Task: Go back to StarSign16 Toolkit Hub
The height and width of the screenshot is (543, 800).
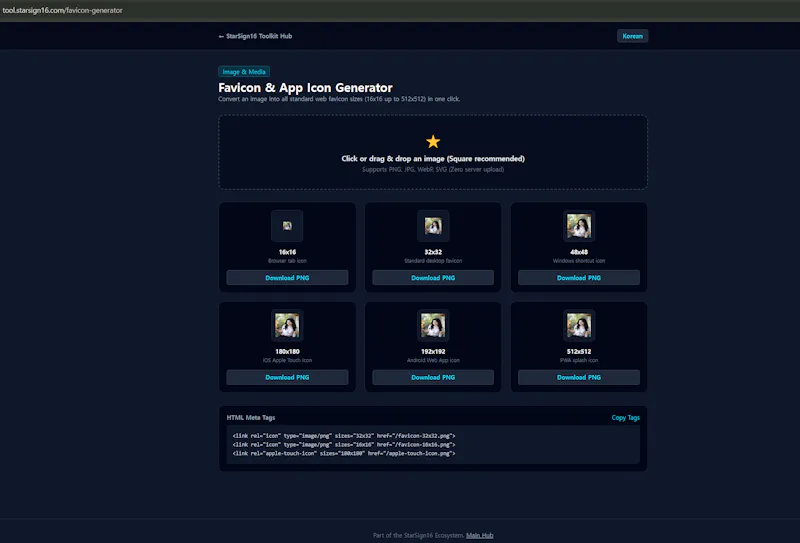Action: [x=255, y=36]
